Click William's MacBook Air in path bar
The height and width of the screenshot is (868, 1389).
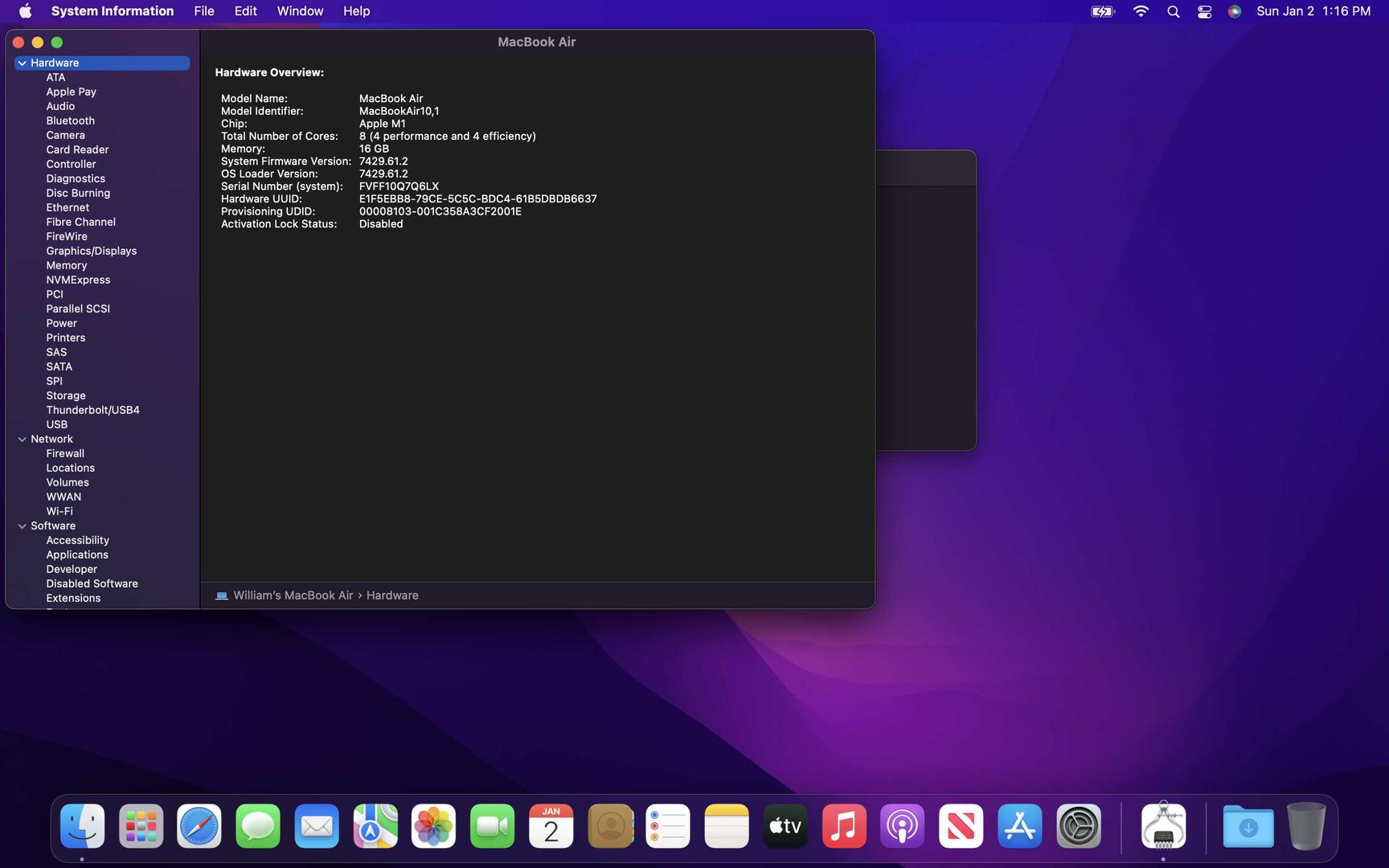point(293,596)
